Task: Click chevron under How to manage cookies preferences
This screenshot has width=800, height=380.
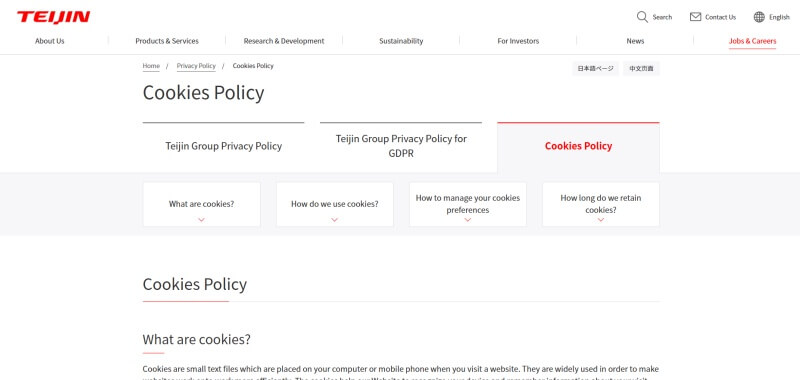Action: 468,220
